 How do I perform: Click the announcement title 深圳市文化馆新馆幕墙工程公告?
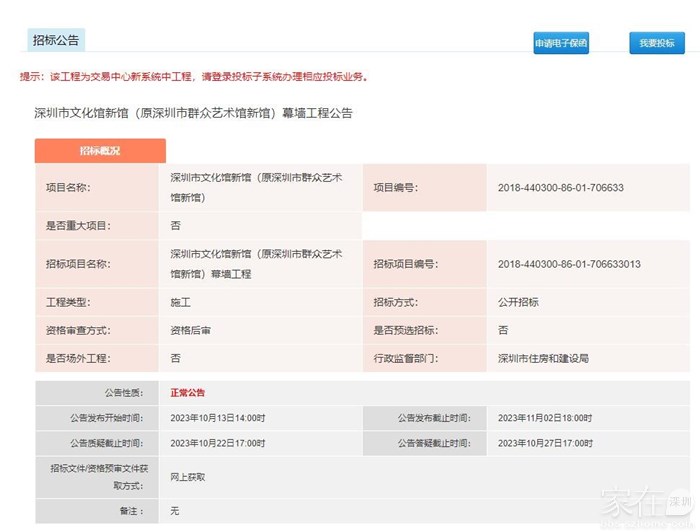(193, 113)
